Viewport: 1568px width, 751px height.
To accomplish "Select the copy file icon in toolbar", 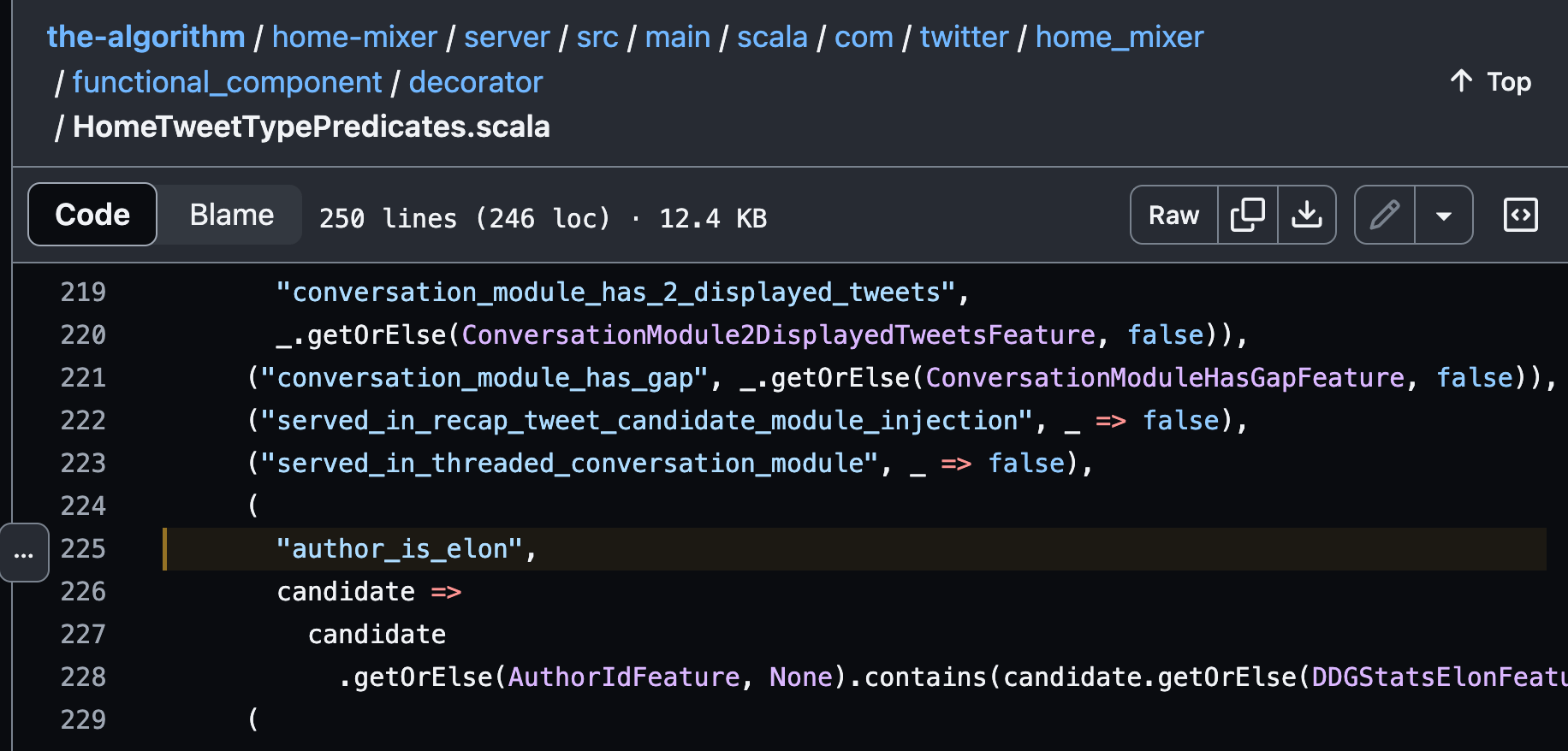I will point(1247,215).
